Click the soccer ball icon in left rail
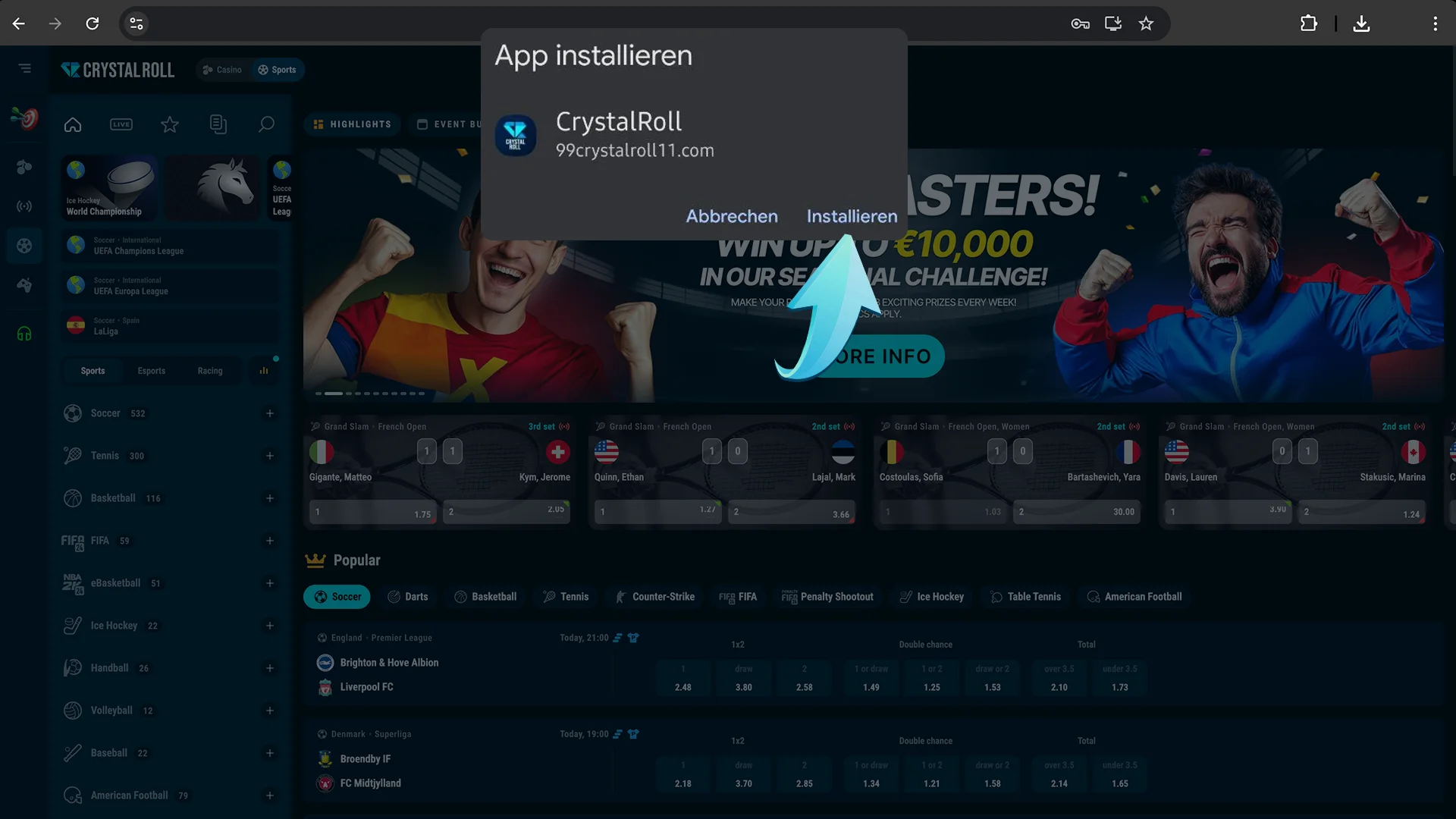The image size is (1456, 819). (x=24, y=246)
